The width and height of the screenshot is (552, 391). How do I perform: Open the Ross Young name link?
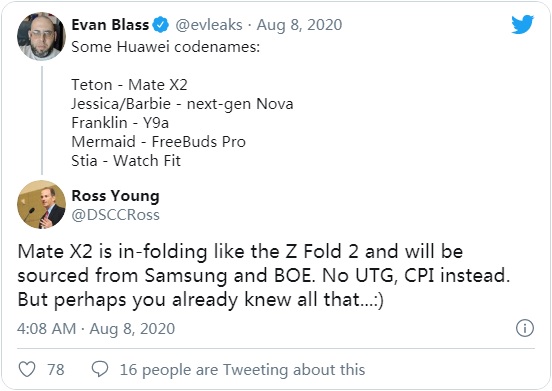(x=115, y=196)
